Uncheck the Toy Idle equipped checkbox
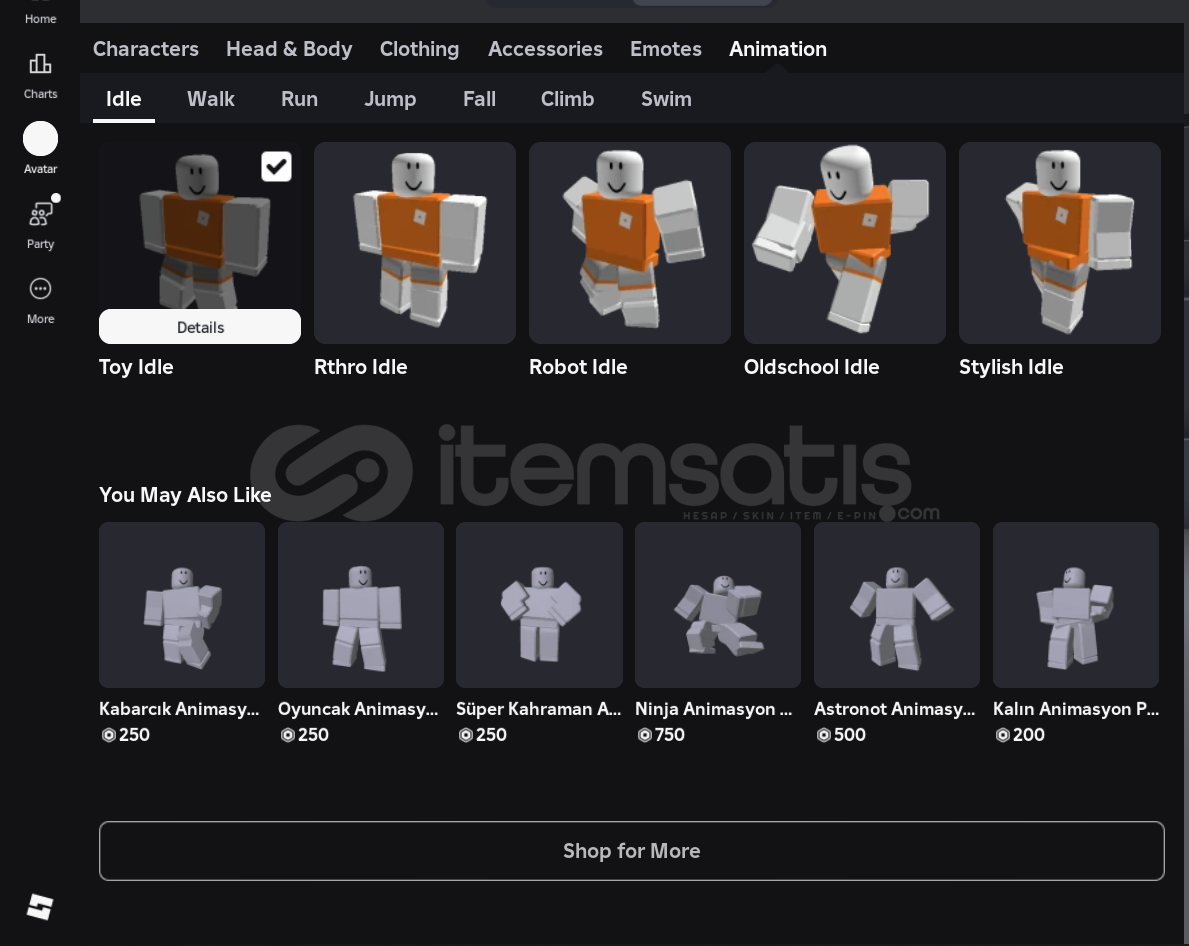Screen dimensions: 1189x946 click(276, 166)
